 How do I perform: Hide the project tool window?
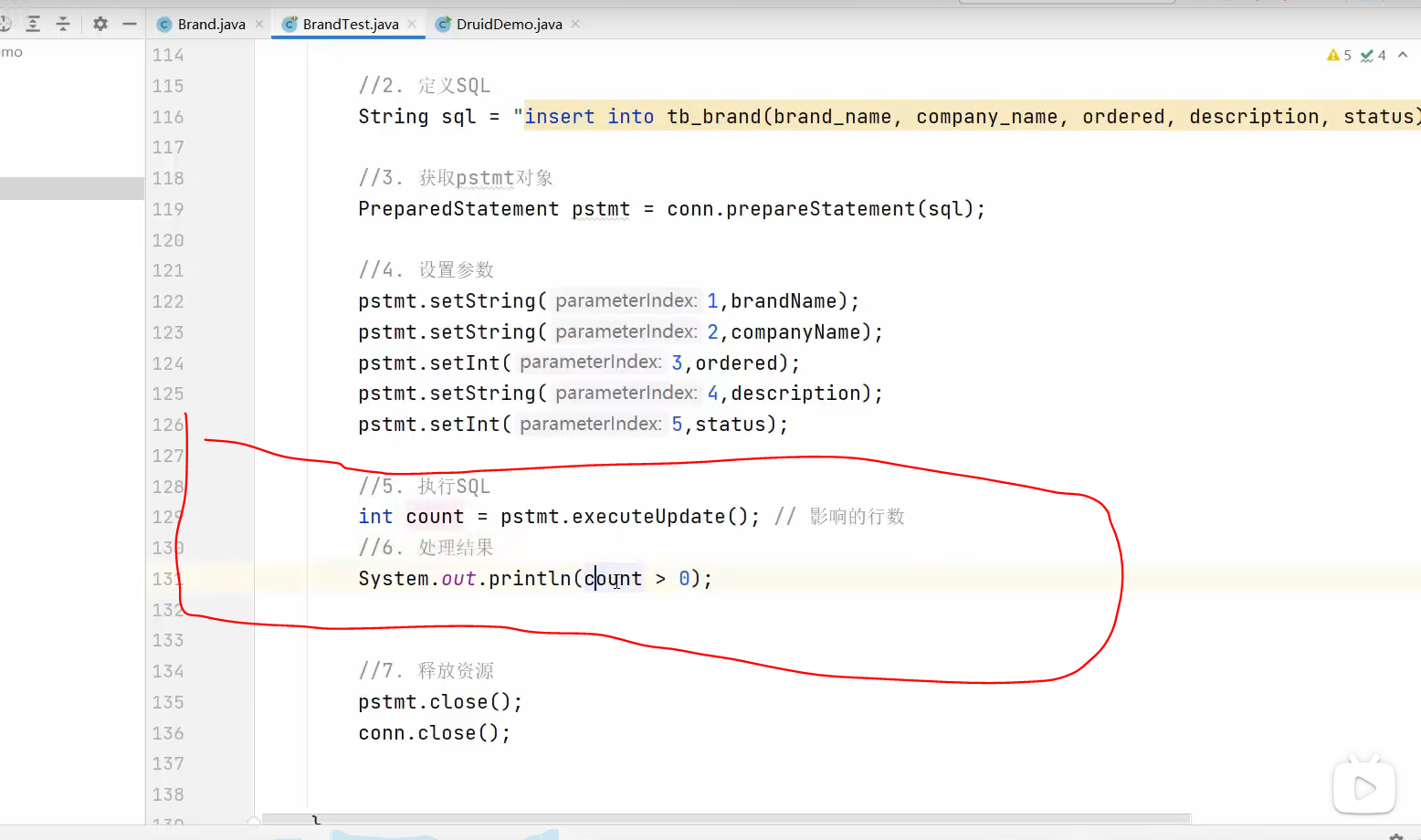click(130, 24)
